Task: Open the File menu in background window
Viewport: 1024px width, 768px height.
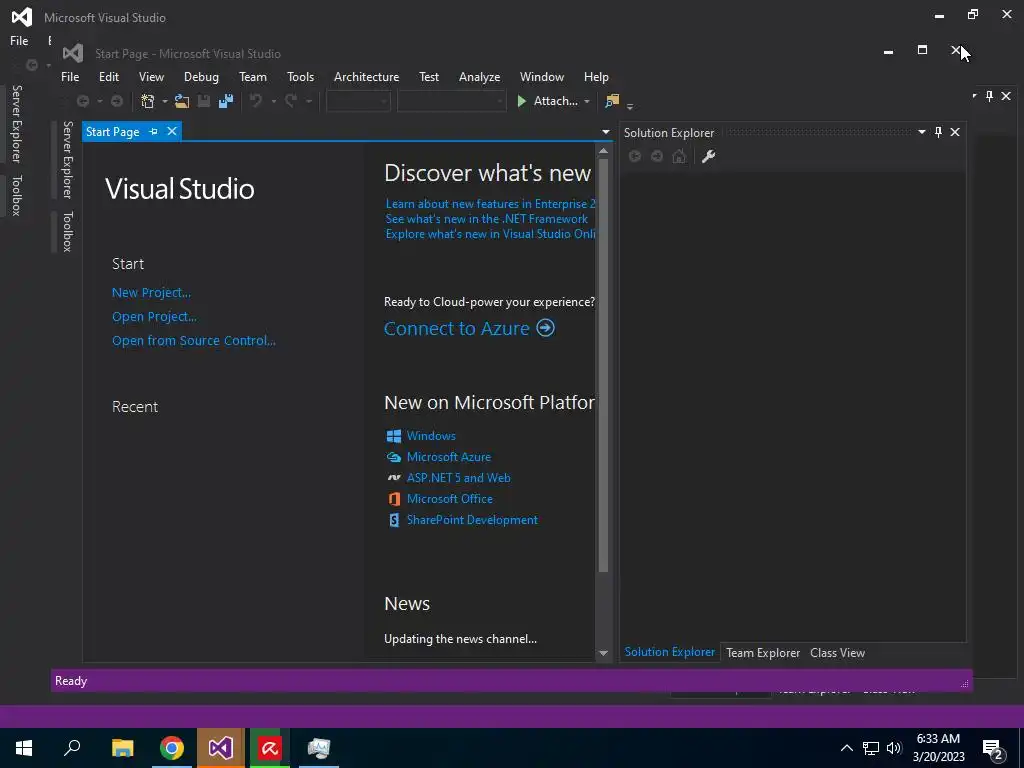Action: (19, 40)
